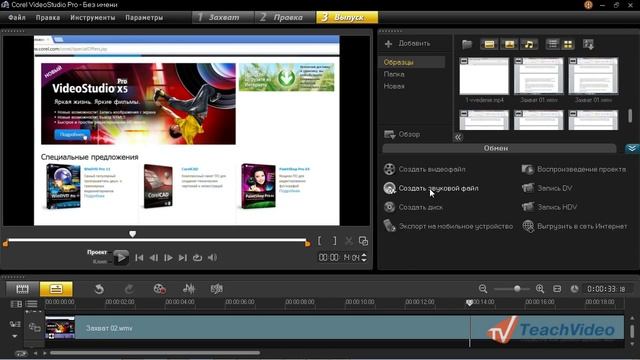Play the project in preview
Screen dimensions: 640x360
pyautogui.click(x=120, y=257)
